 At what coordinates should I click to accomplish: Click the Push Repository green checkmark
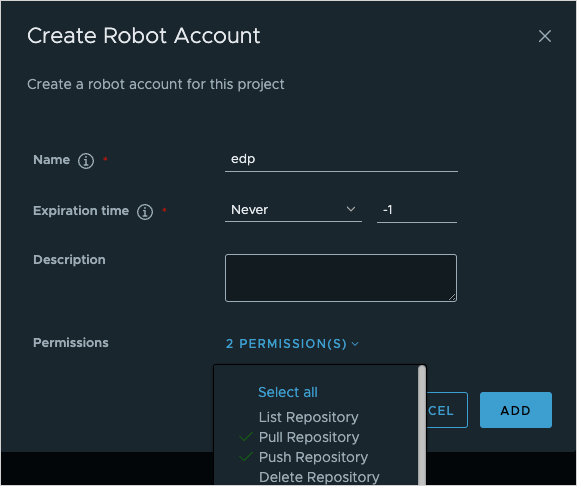pyautogui.click(x=245, y=457)
